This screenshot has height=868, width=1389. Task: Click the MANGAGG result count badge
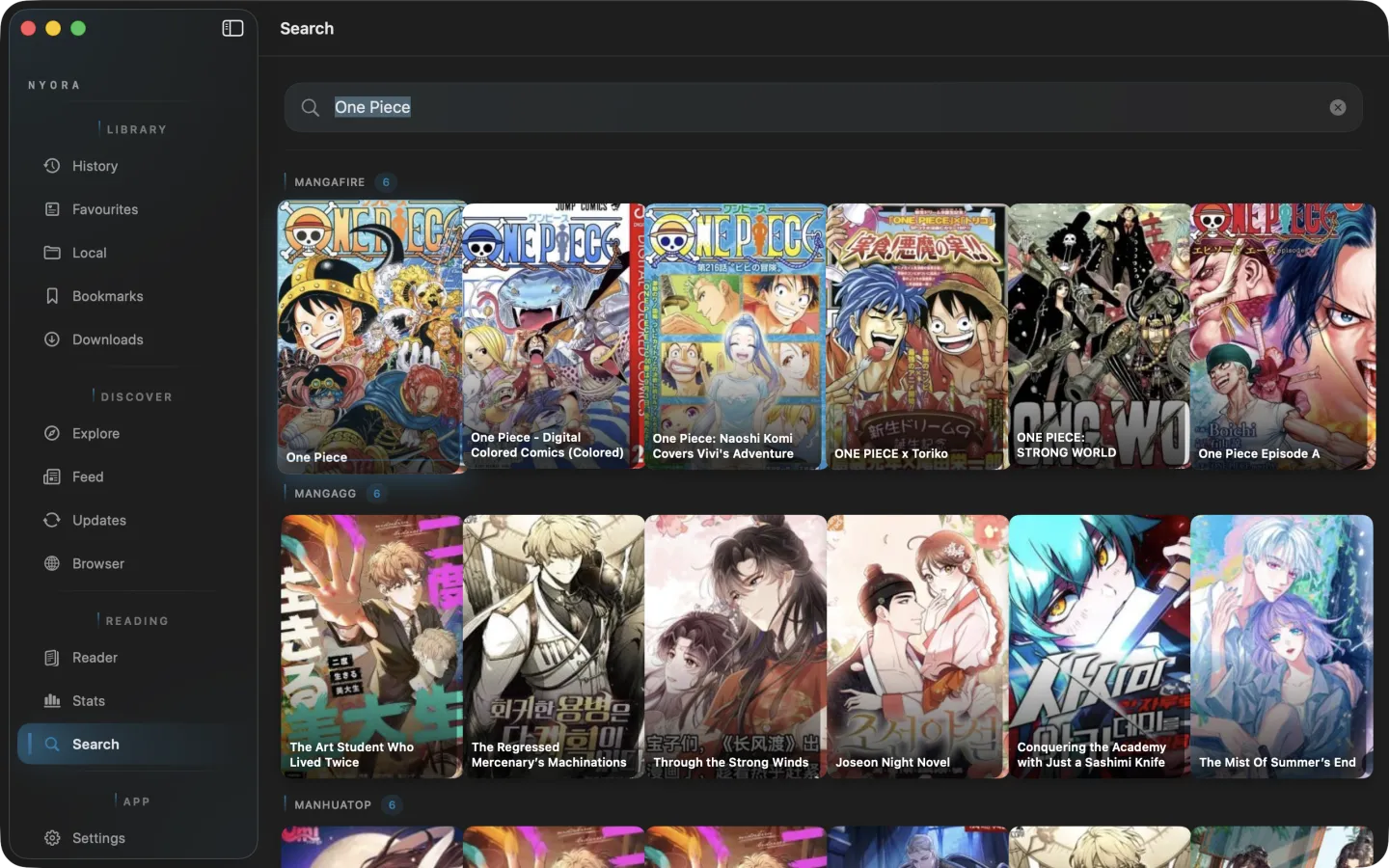point(377,493)
